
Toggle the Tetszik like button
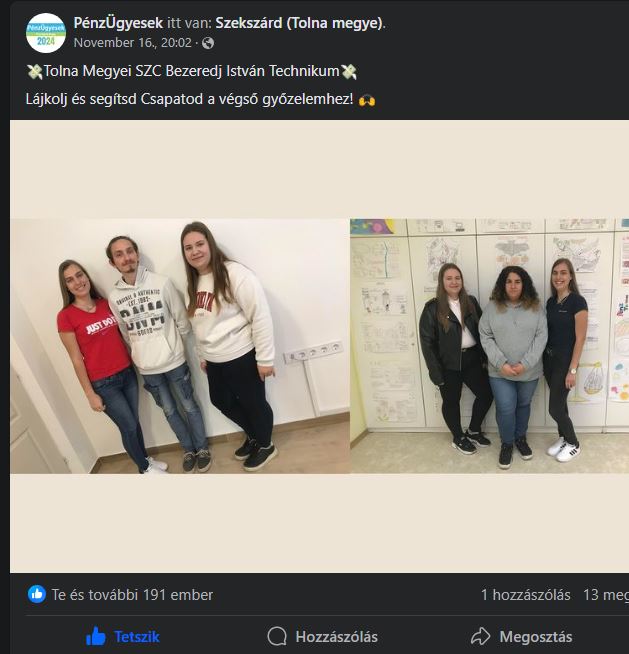pos(123,637)
